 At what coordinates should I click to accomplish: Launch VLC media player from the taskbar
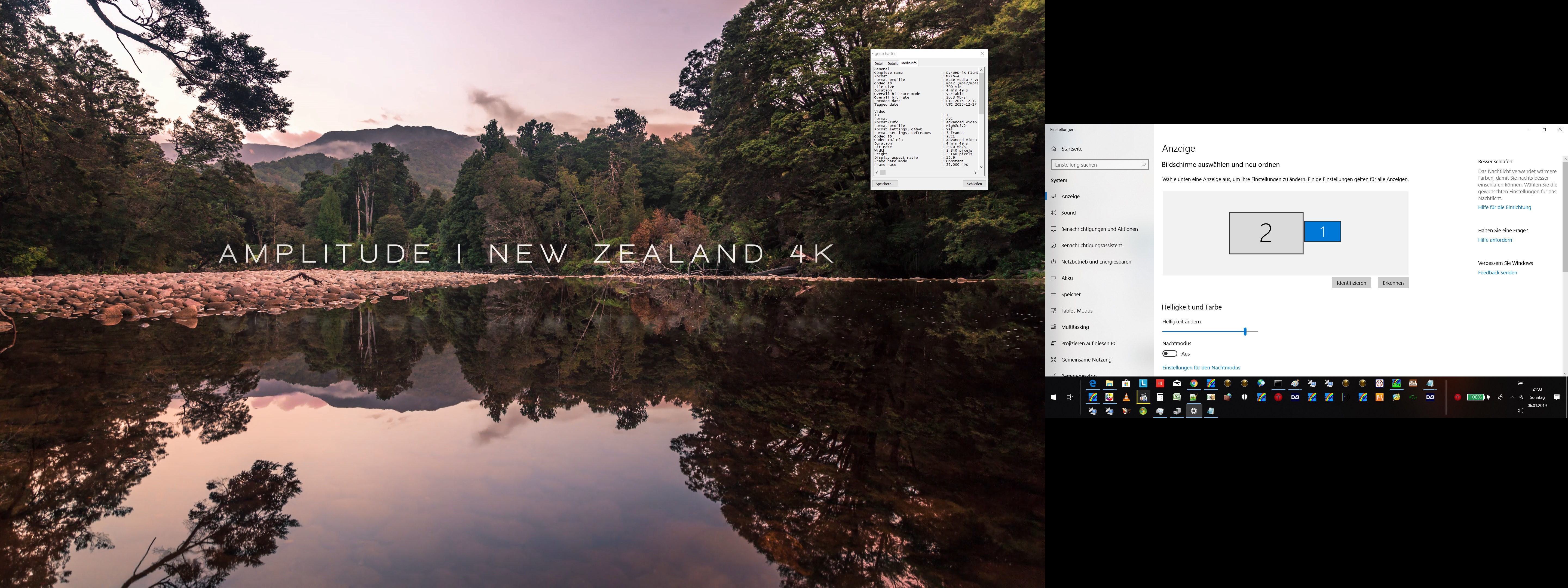tap(1127, 397)
